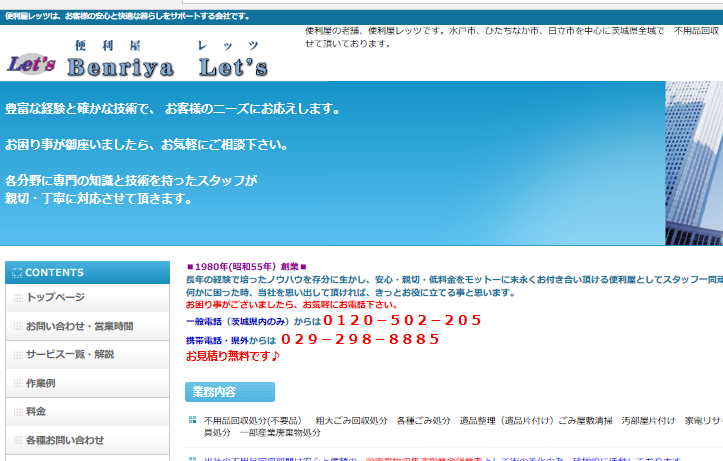Click the toll-free number 0120-502-205
This screenshot has height=461, width=723.
coord(403,321)
